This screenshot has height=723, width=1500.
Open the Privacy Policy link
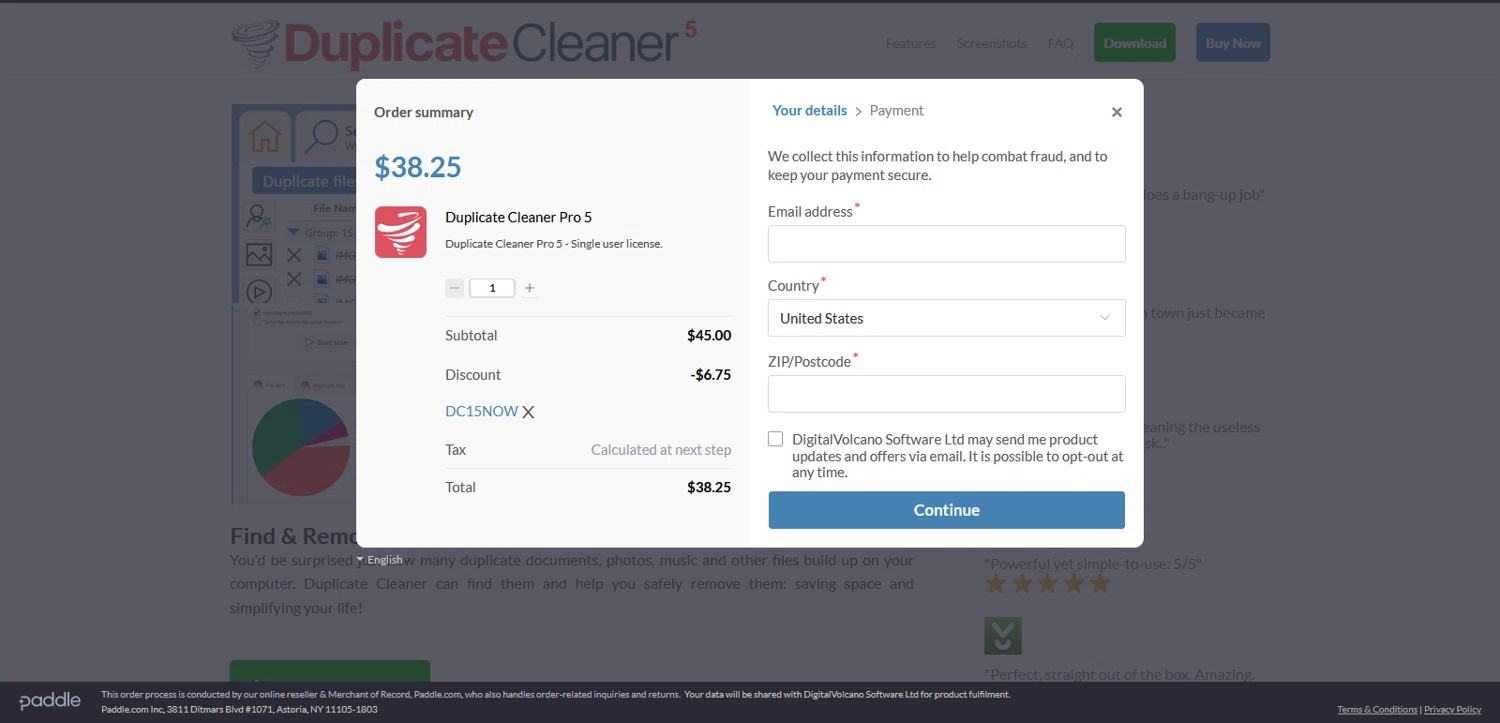[1452, 710]
